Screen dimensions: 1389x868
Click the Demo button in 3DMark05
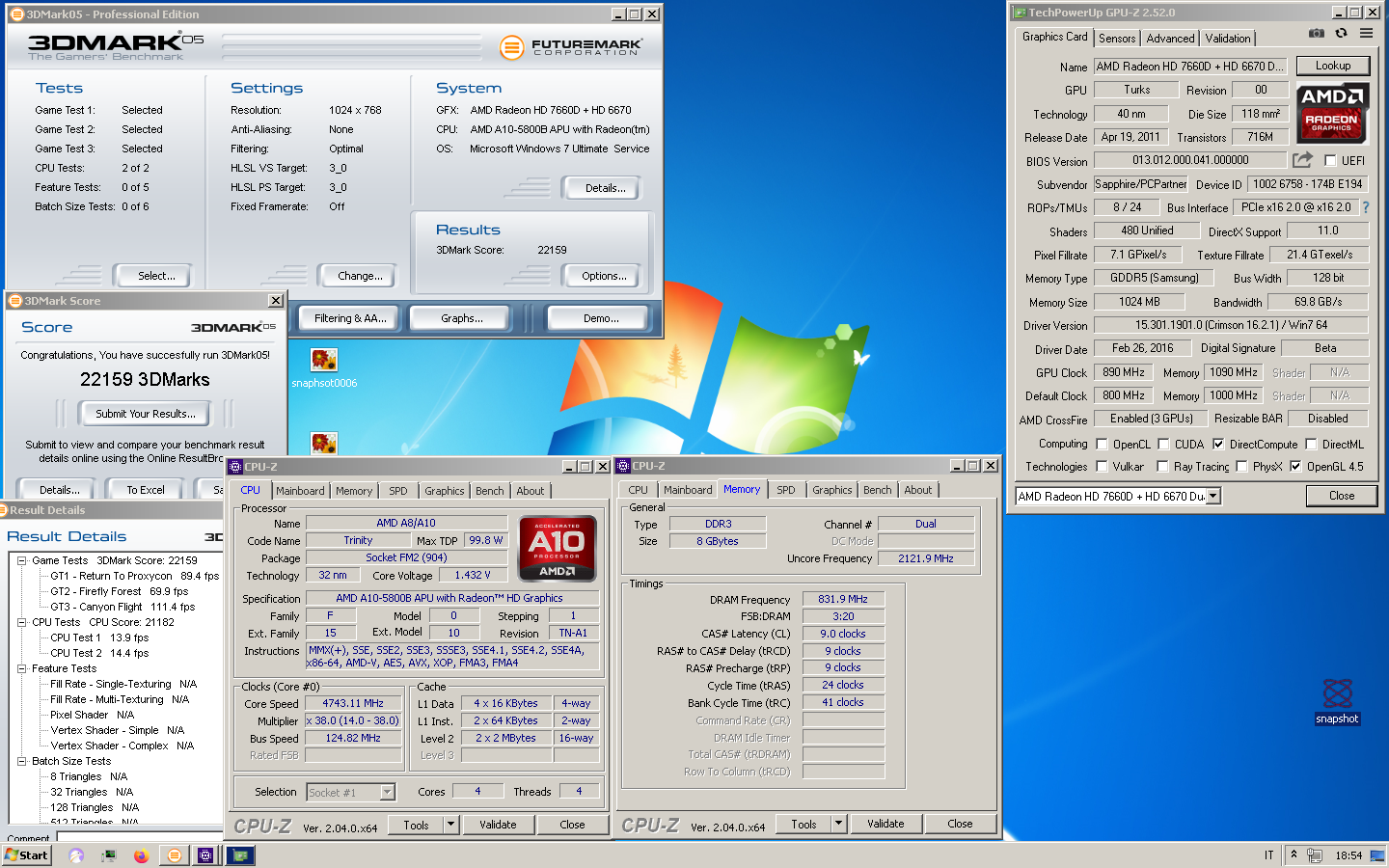[601, 318]
